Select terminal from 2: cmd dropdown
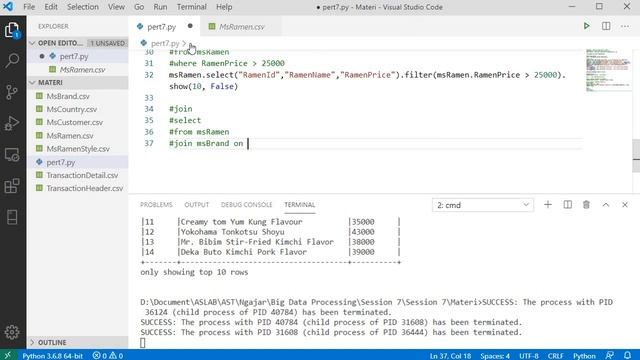640x360 pixels. point(482,205)
